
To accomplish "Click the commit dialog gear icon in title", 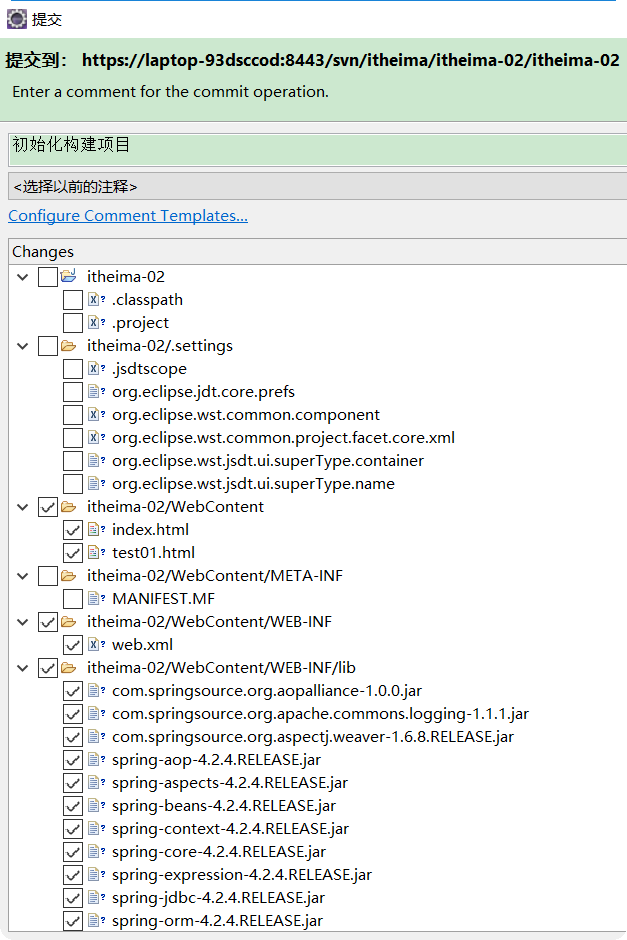I will [16, 19].
